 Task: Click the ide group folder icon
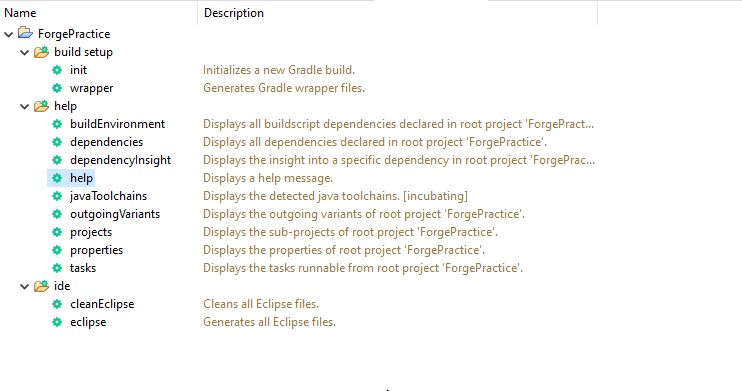[x=41, y=285]
